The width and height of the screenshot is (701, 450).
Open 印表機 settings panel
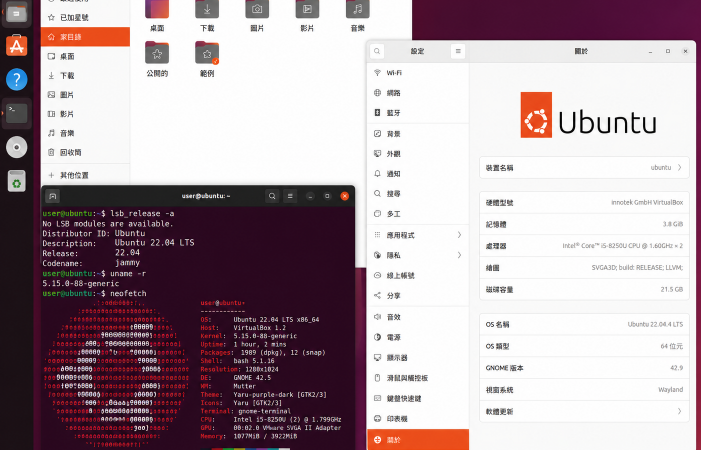(418, 419)
